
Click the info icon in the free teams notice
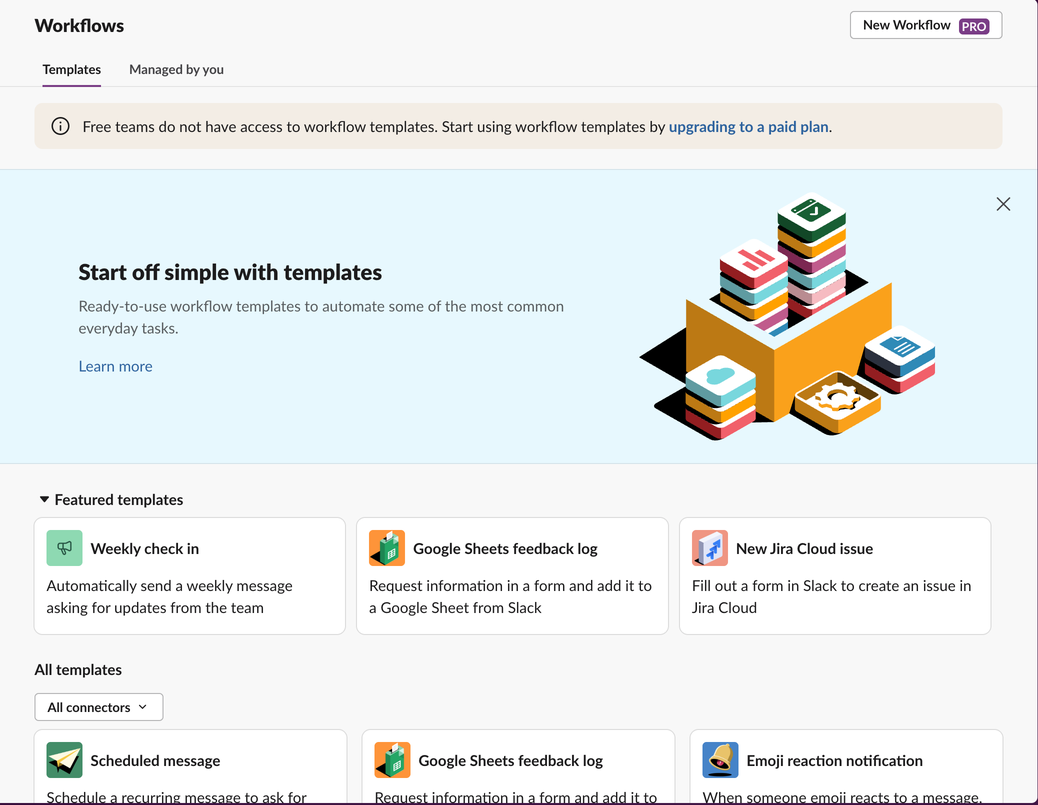click(x=60, y=126)
